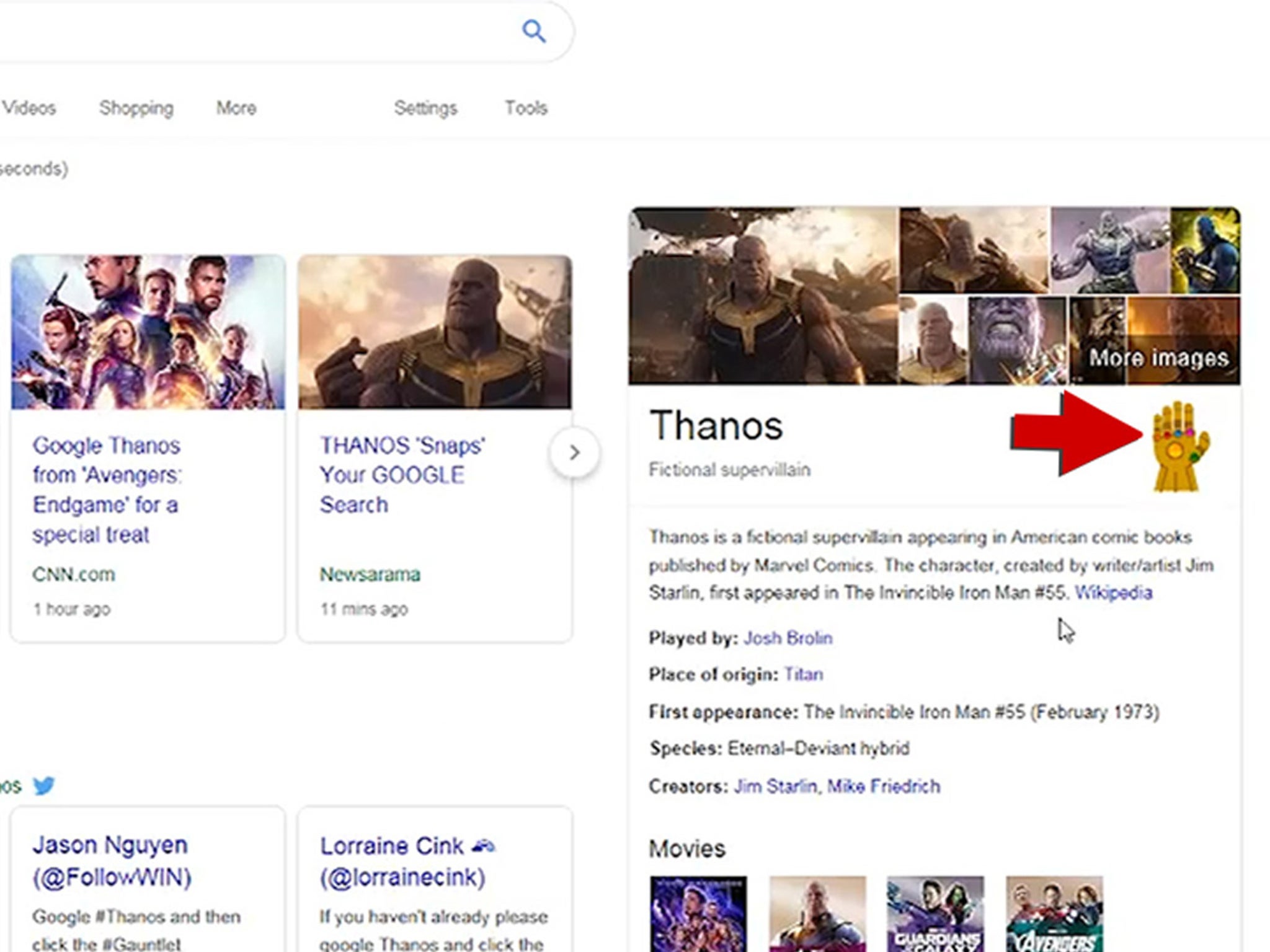
Task: Click the purple Thanos face close-up image
Action: (x=1018, y=340)
